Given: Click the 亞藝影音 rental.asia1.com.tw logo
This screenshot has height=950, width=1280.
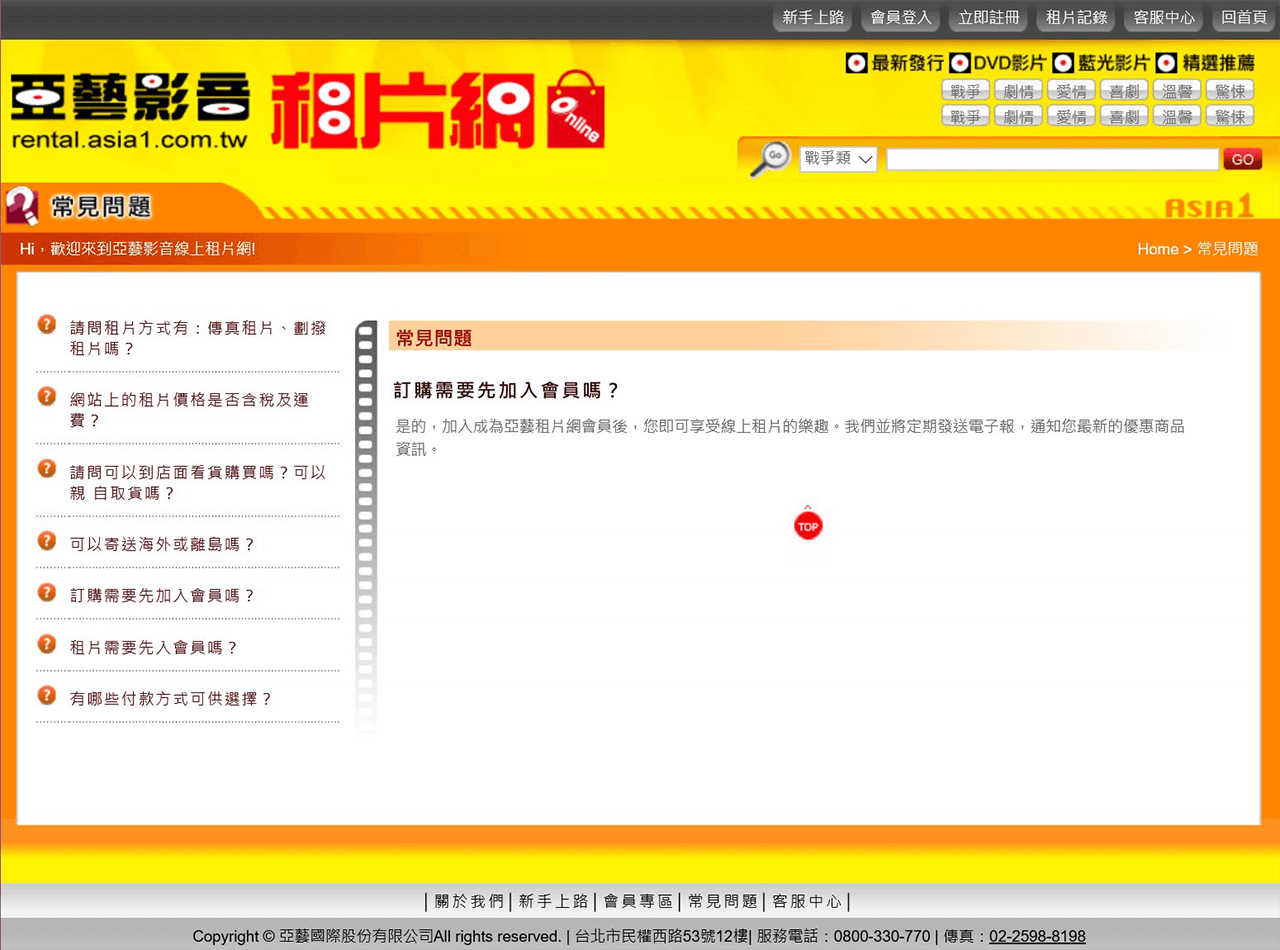Looking at the screenshot, I should (x=129, y=111).
